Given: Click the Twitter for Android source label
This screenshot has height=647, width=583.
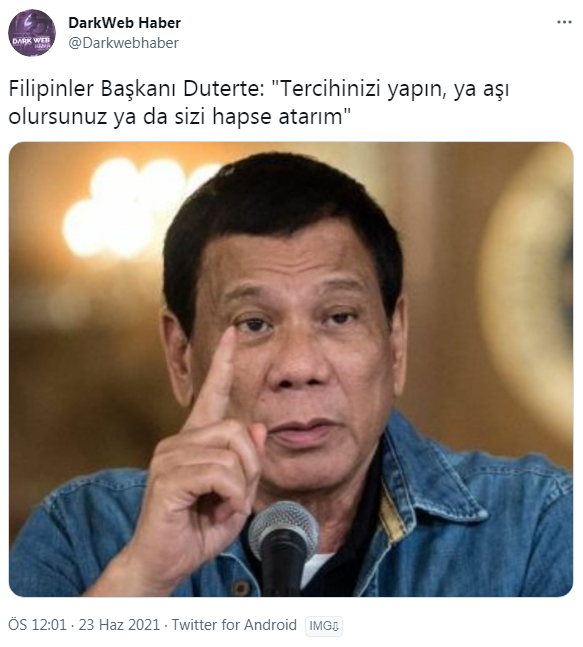Looking at the screenshot, I should click(234, 625).
